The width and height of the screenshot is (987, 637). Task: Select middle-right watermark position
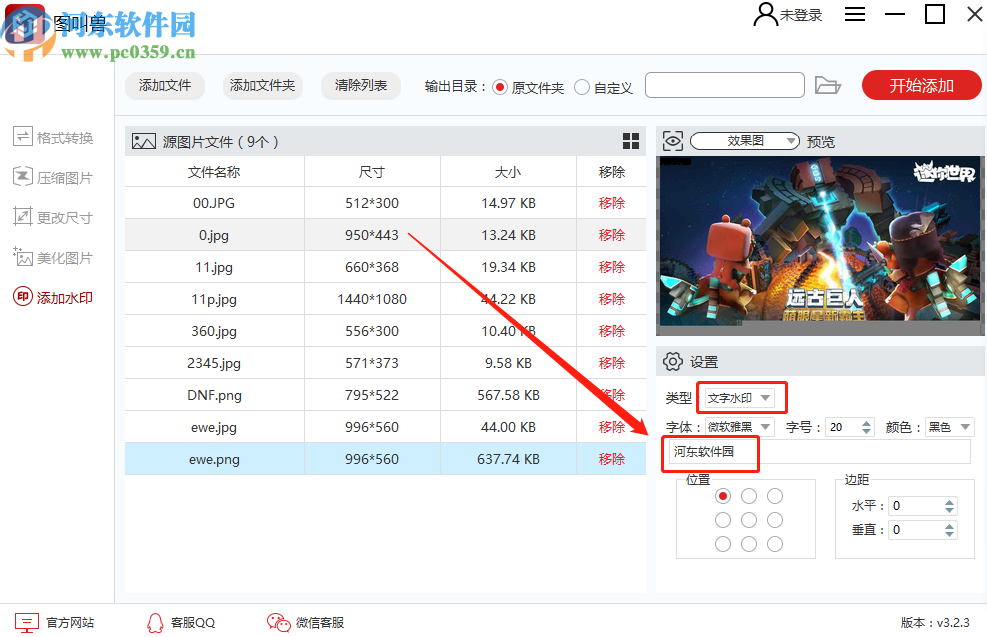pyautogui.click(x=775, y=520)
